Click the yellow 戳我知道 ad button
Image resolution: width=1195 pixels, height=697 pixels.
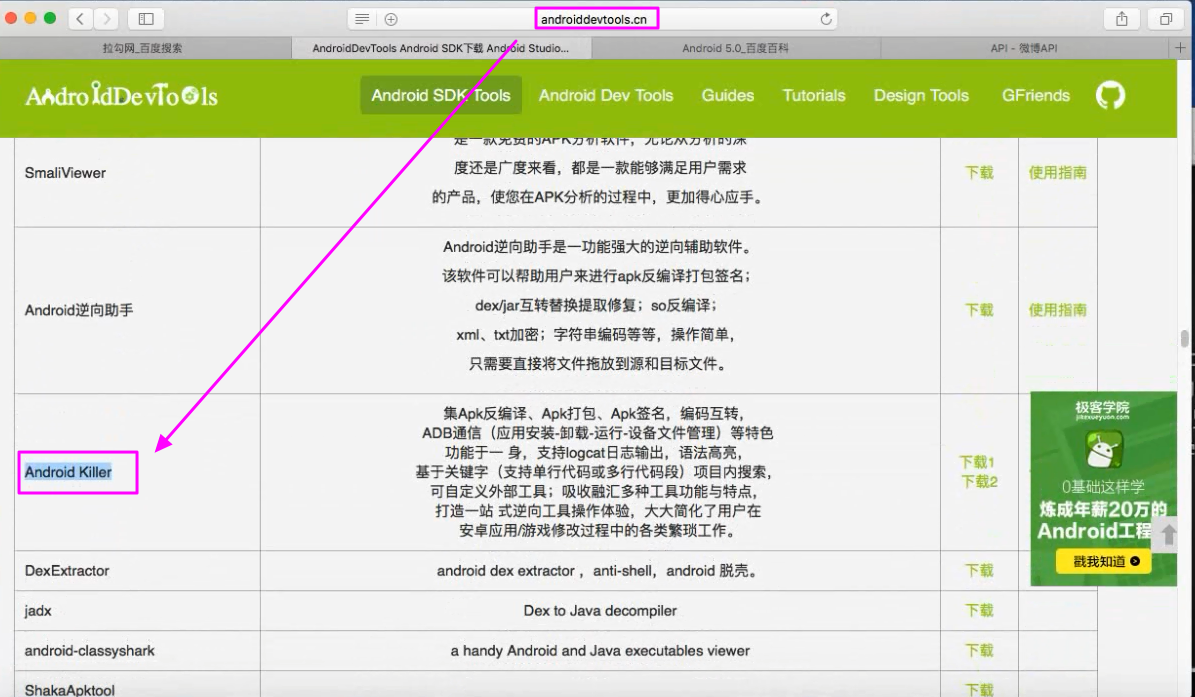[x=1103, y=562]
